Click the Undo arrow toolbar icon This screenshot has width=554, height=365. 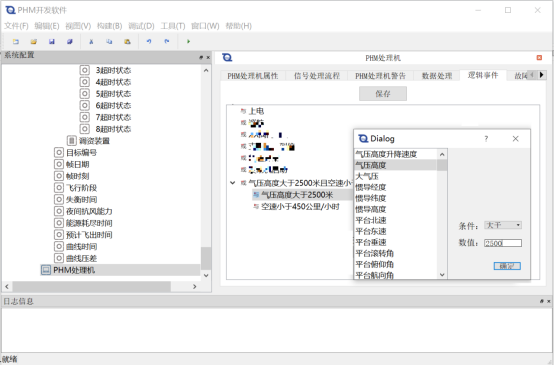click(149, 42)
